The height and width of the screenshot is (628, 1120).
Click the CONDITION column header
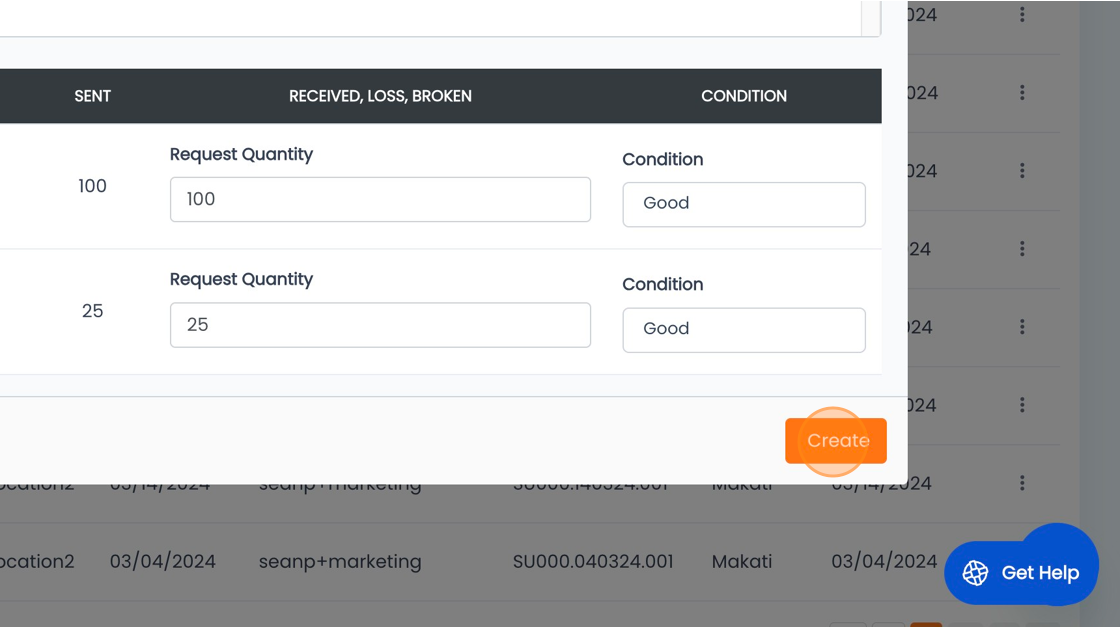(x=743, y=96)
